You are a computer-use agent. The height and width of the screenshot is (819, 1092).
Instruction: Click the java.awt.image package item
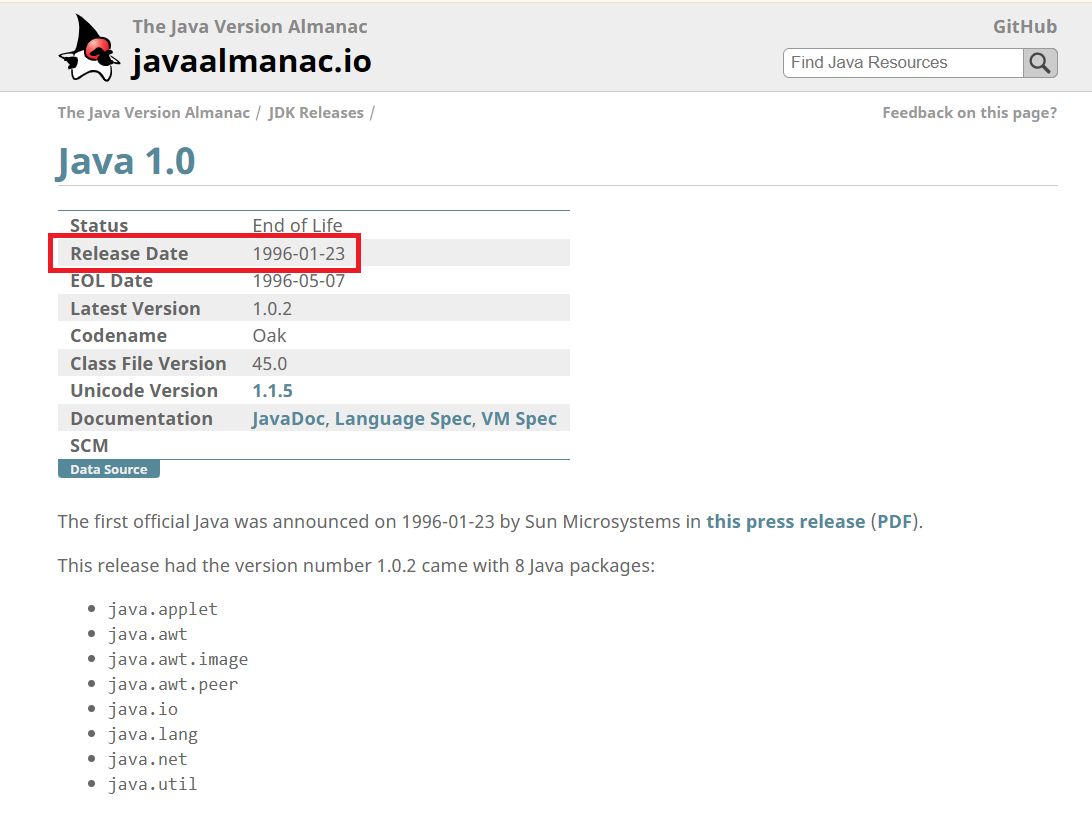(x=178, y=660)
